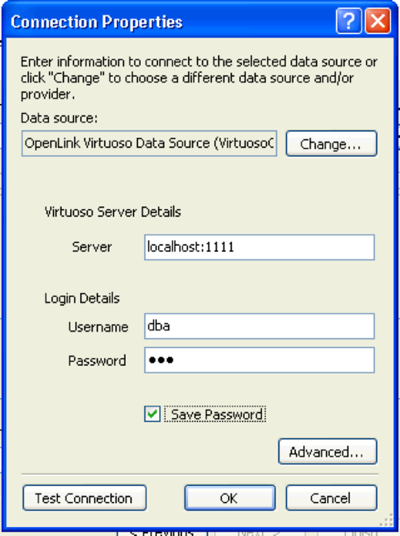This screenshot has height=536, width=400.
Task: Click the resize grip in dialog corner
Action: pyautogui.click(x=386, y=520)
